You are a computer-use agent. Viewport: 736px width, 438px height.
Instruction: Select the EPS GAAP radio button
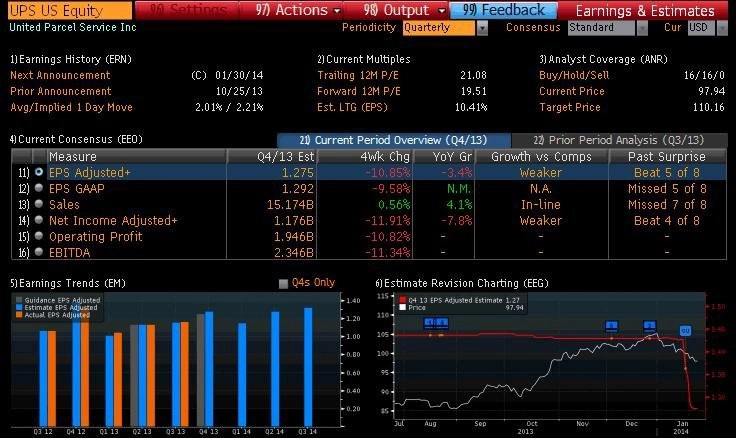(x=39, y=188)
